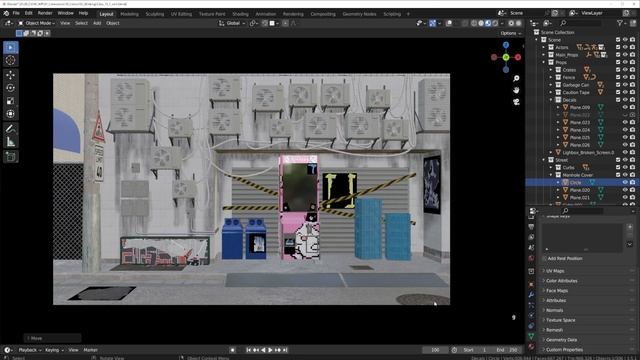The height and width of the screenshot is (360, 640).
Task: Open the File menu
Action: pos(16,13)
